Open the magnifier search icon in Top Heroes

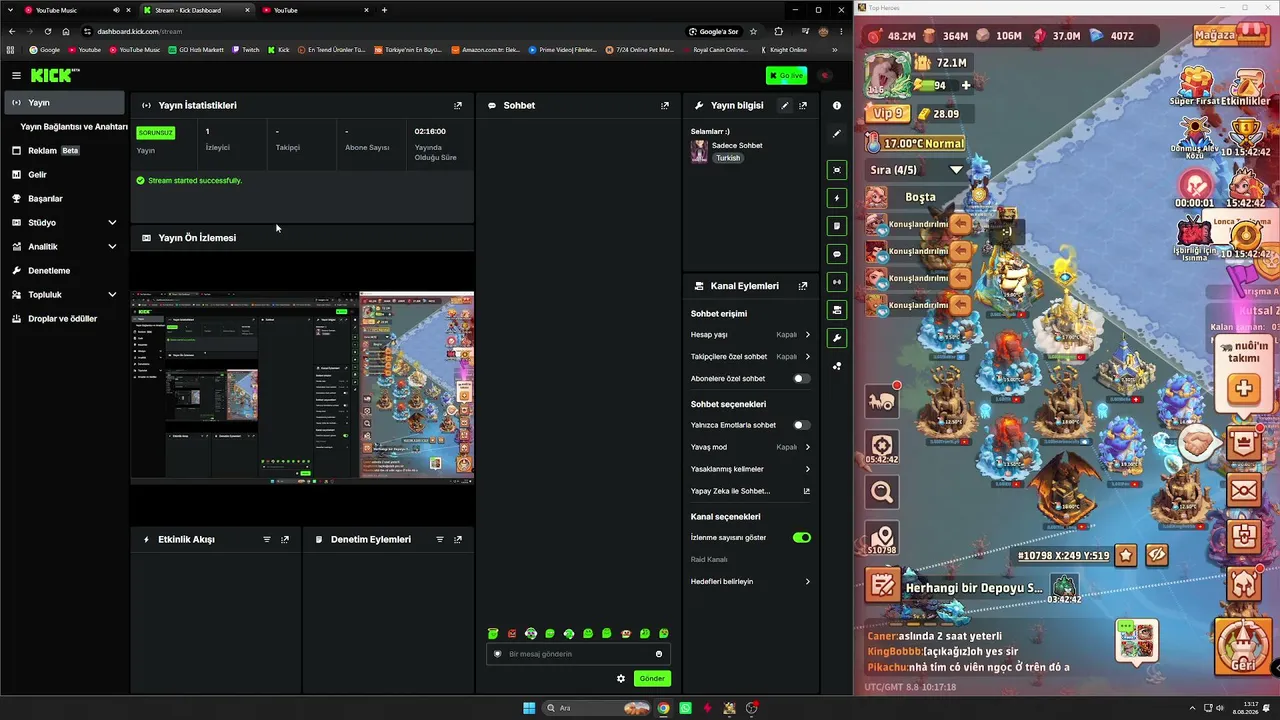pos(882,491)
